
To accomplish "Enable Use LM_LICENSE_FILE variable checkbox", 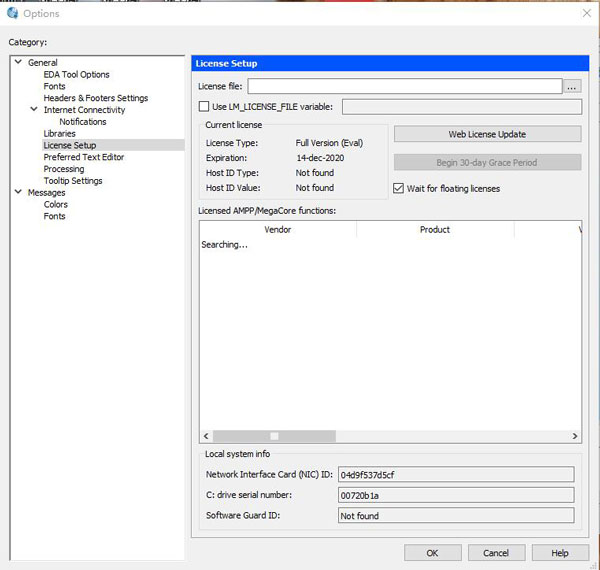I will [204, 106].
